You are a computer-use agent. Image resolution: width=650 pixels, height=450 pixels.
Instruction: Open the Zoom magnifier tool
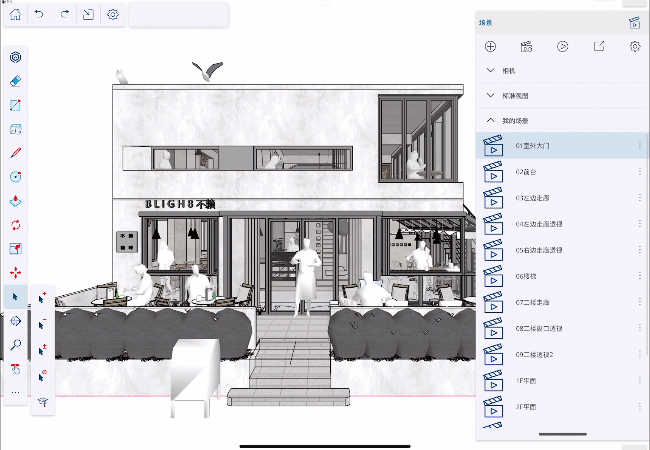point(15,344)
